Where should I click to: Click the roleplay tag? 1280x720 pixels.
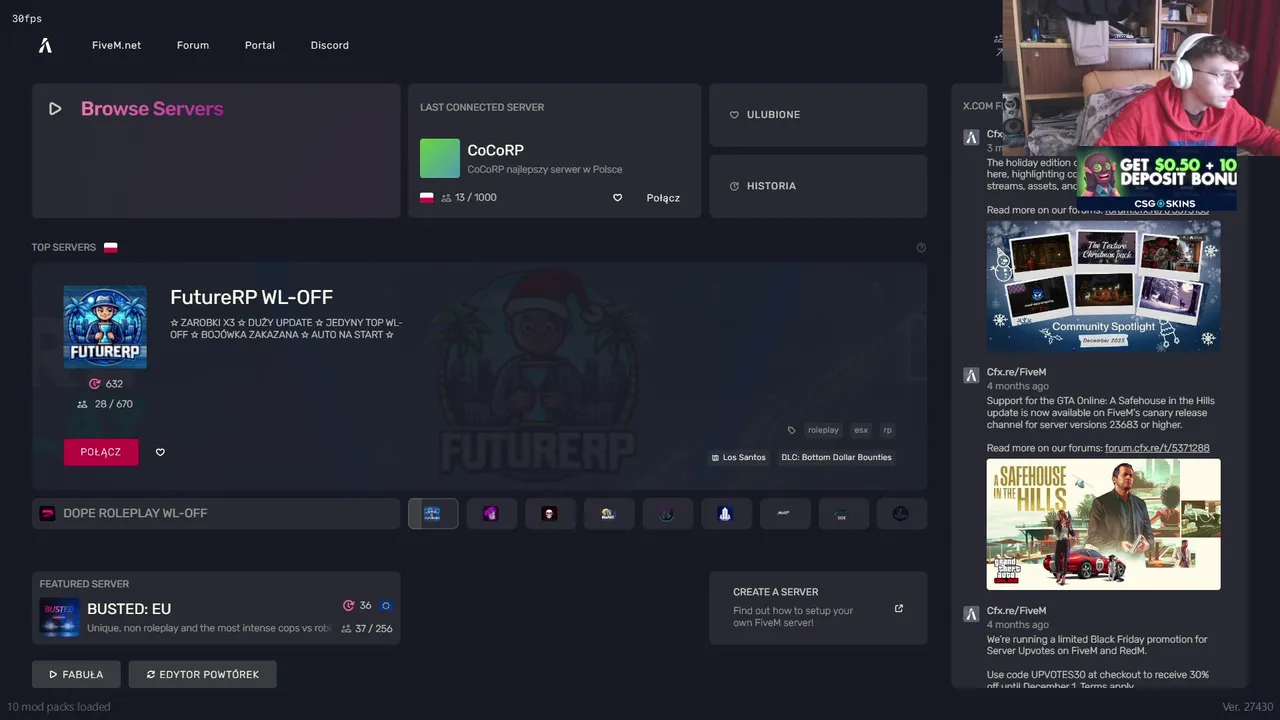(823, 430)
